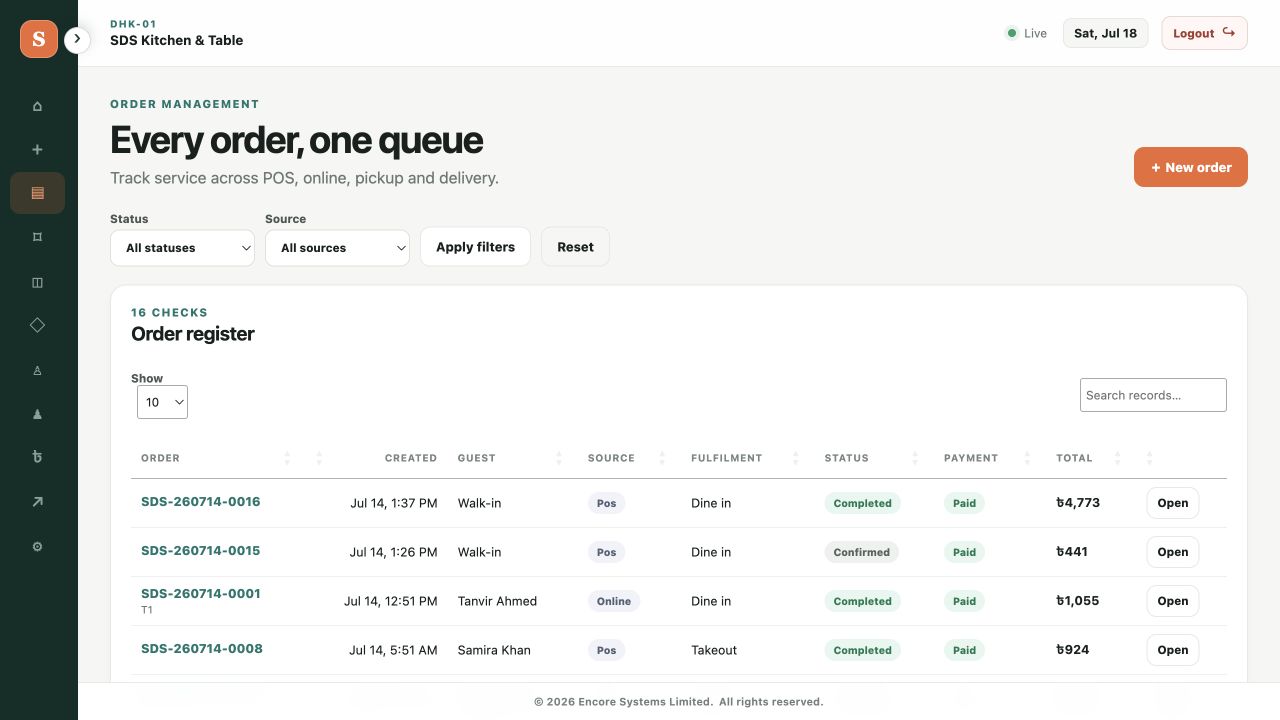Click Paid badge in SDS-260714-0015 row

pyautogui.click(x=964, y=552)
